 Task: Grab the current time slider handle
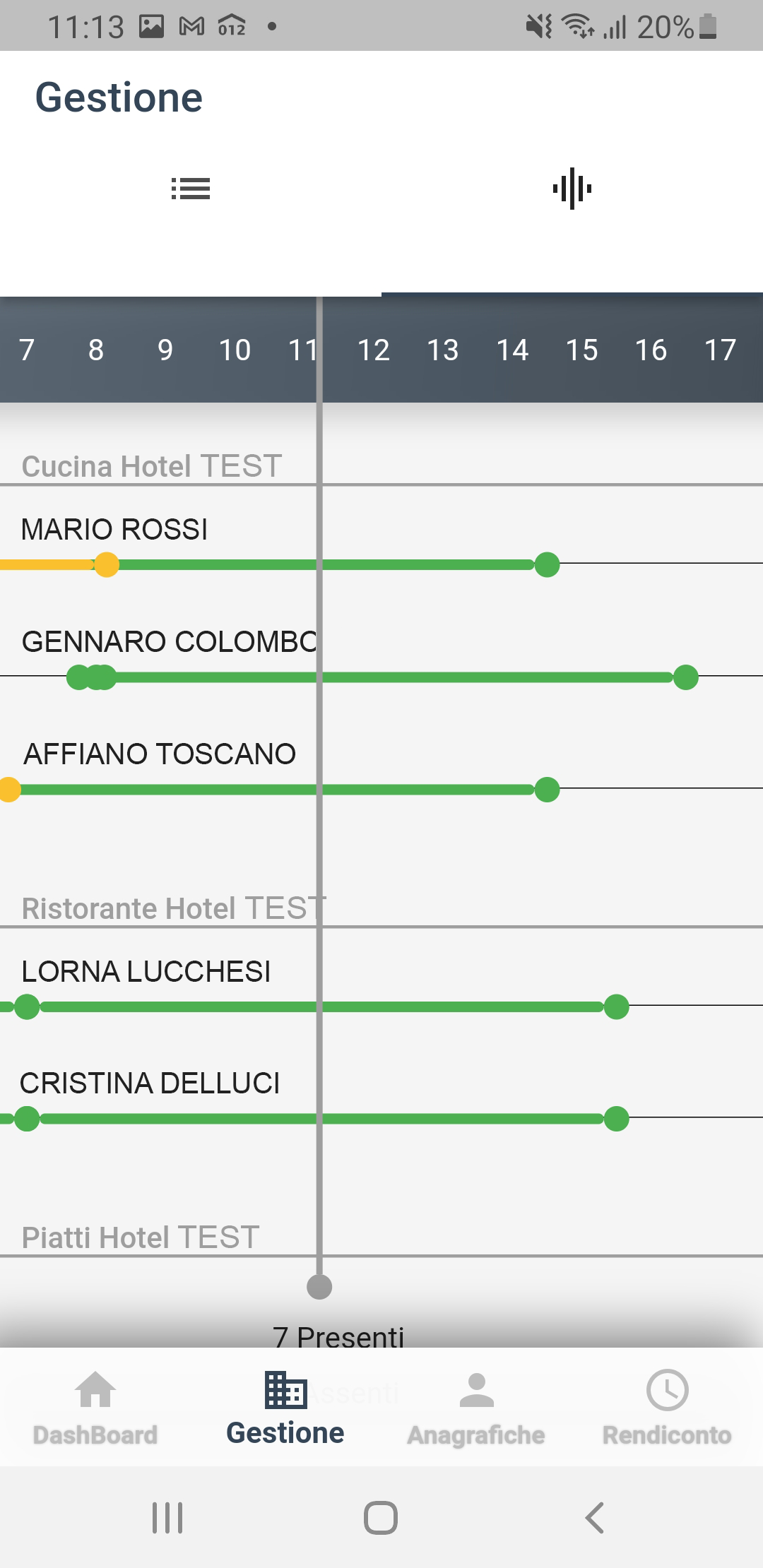[x=319, y=1287]
